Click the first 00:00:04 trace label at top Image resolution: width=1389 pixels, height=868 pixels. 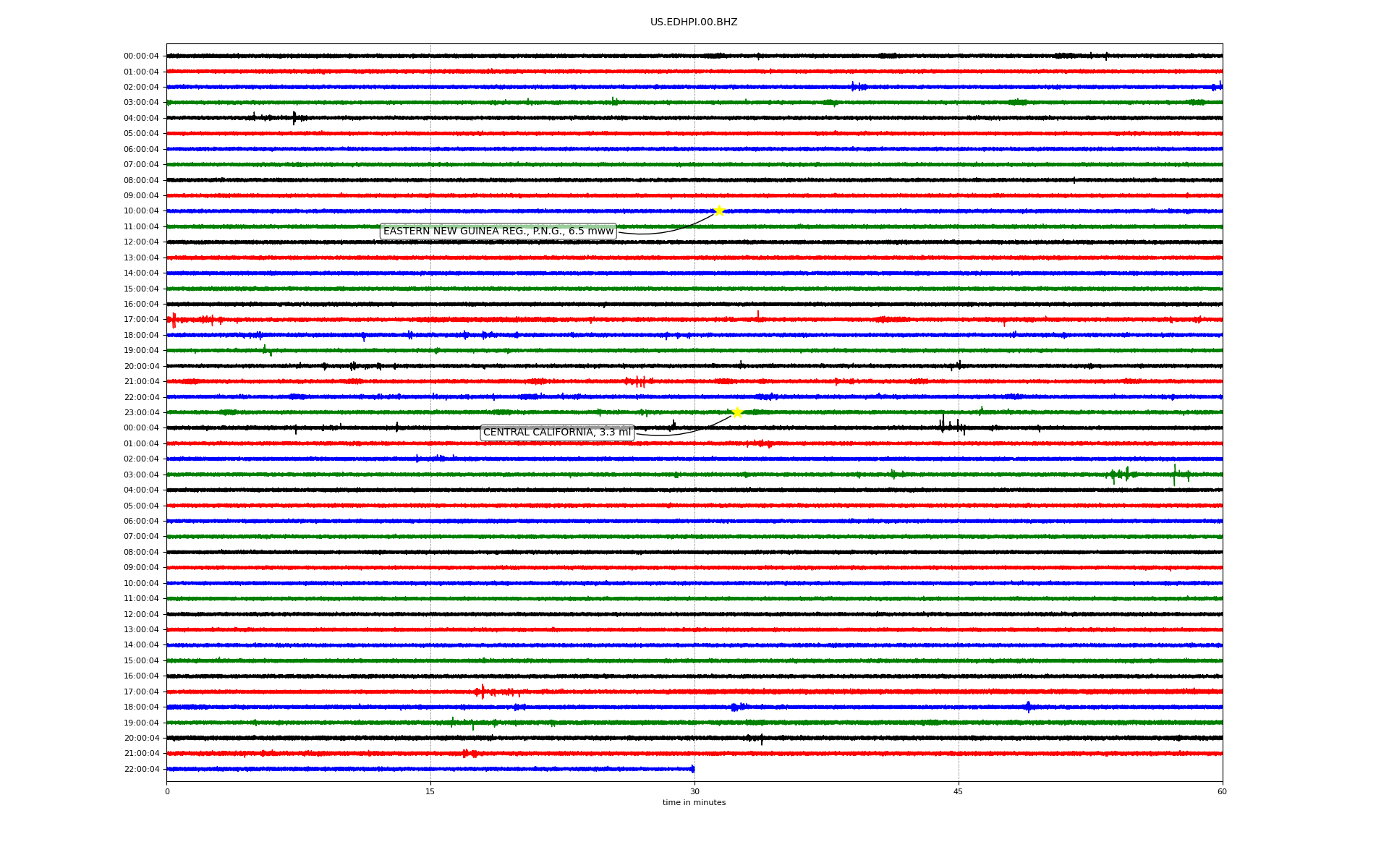click(141, 56)
